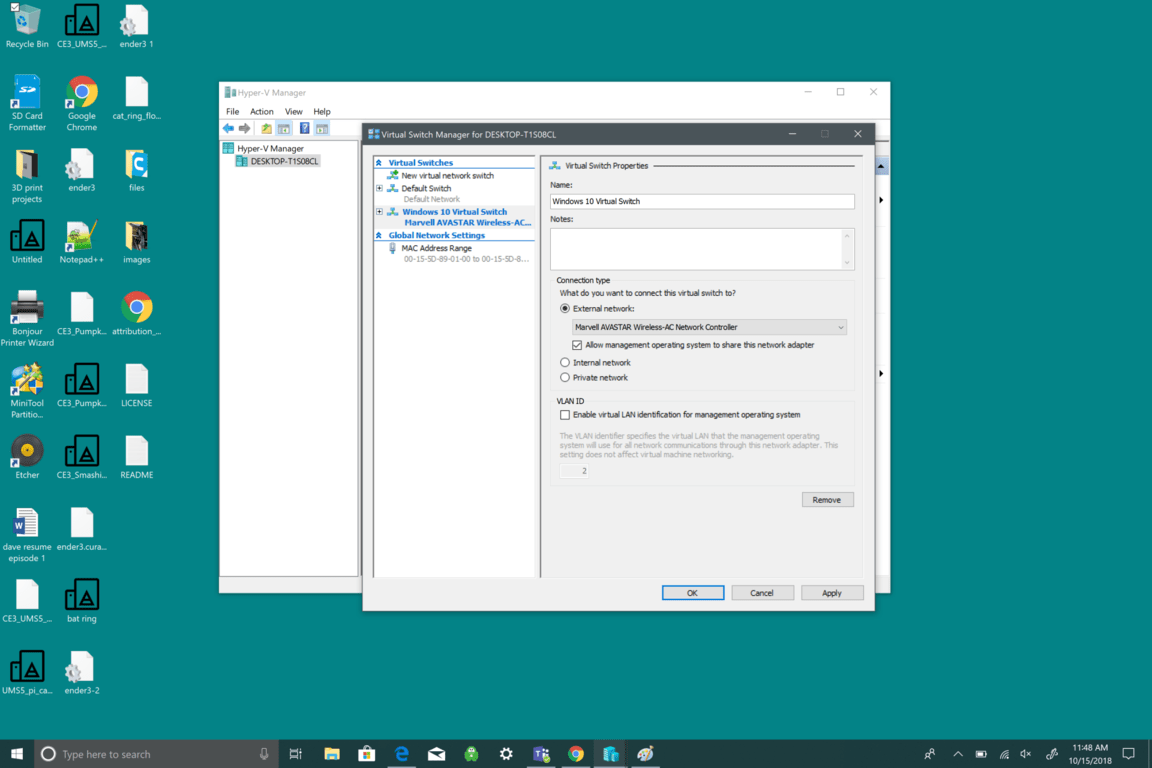Open MiniTool Partition desktop shortcut
The width and height of the screenshot is (1152, 768).
pos(27,390)
